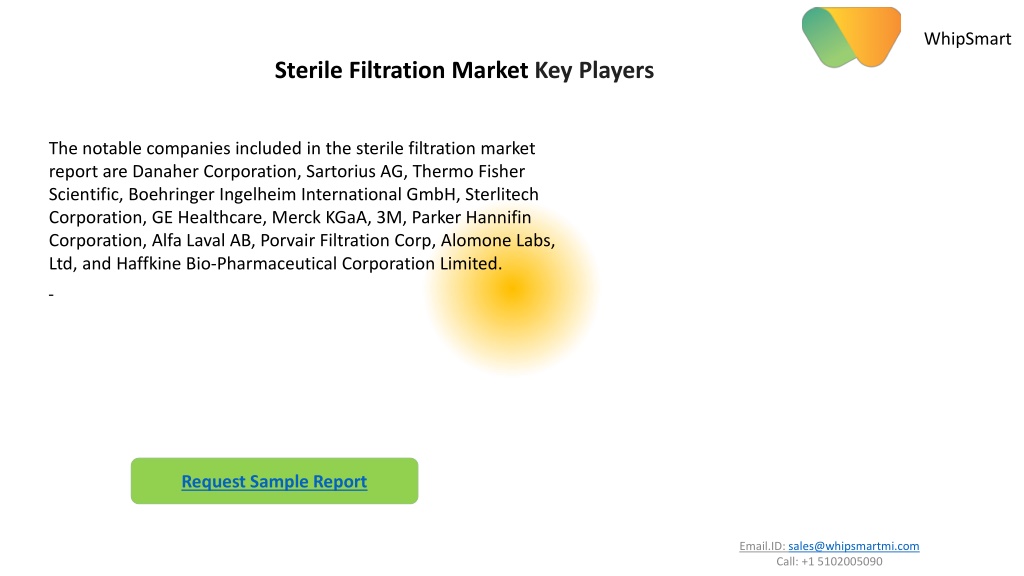The height and width of the screenshot is (576, 1024).
Task: Click the slide title Sterile Filtration Market
Action: pos(401,70)
